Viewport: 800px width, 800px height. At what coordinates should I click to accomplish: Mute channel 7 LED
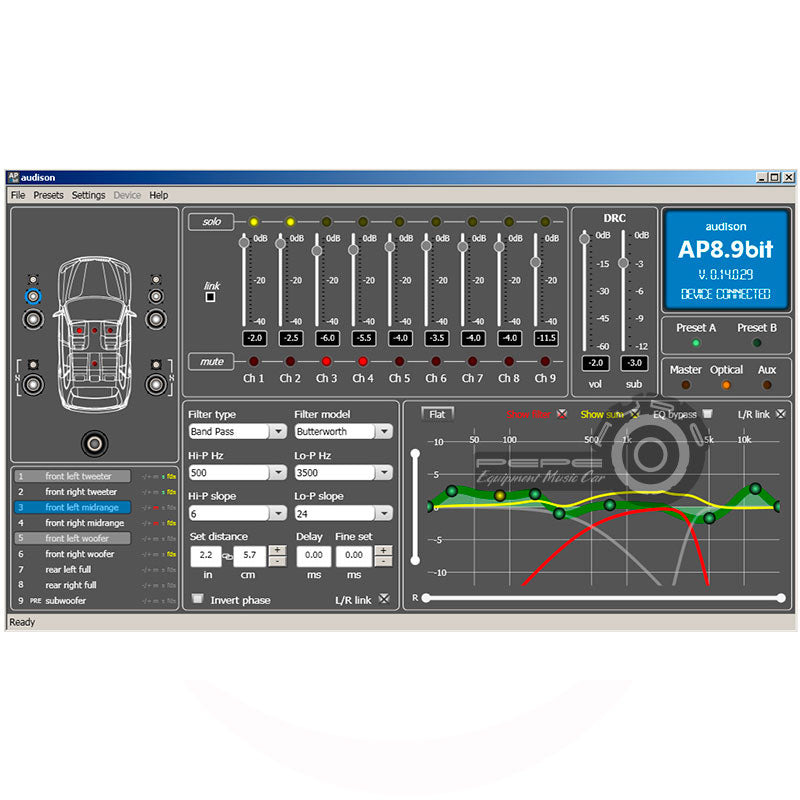[x=472, y=362]
